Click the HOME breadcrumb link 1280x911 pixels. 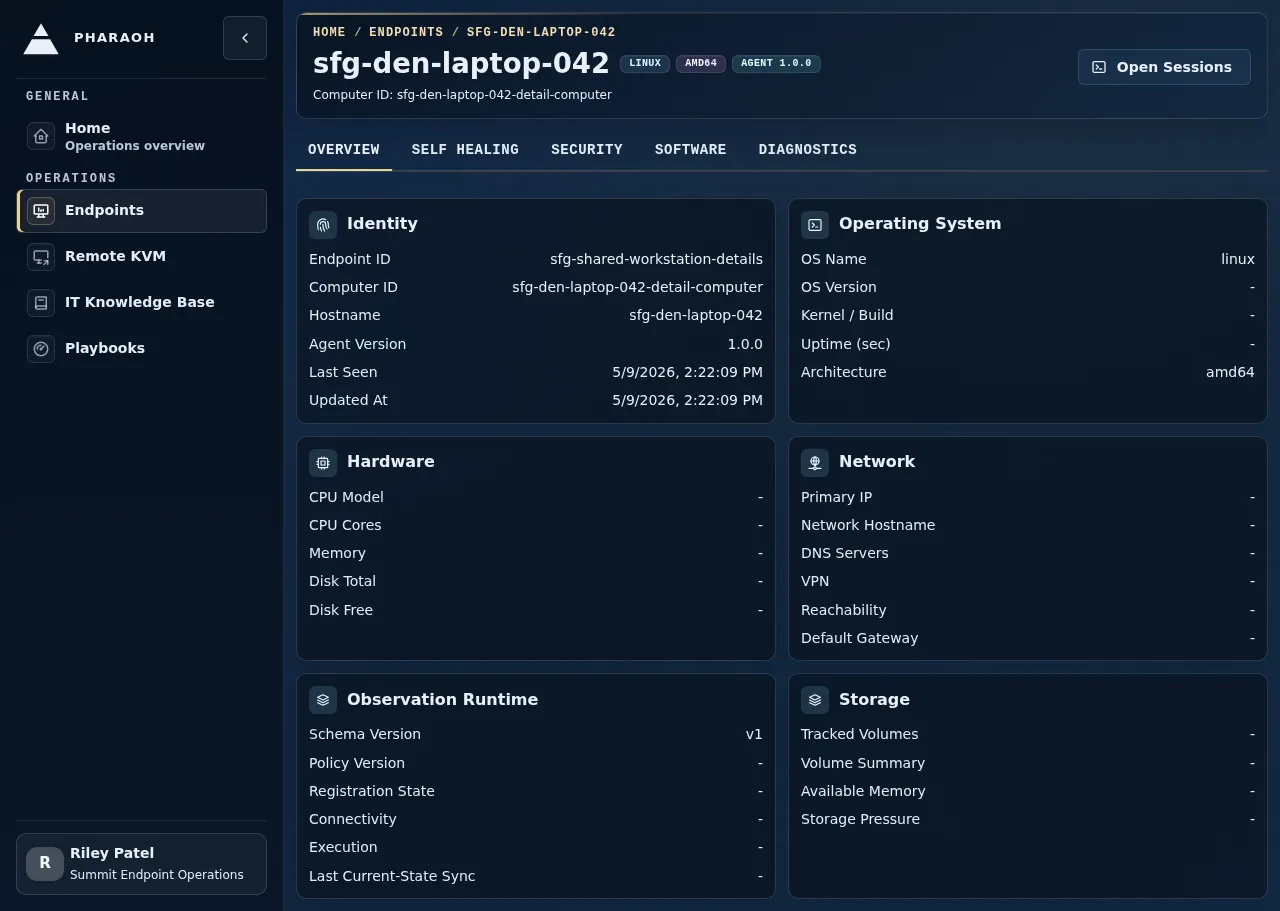329,32
